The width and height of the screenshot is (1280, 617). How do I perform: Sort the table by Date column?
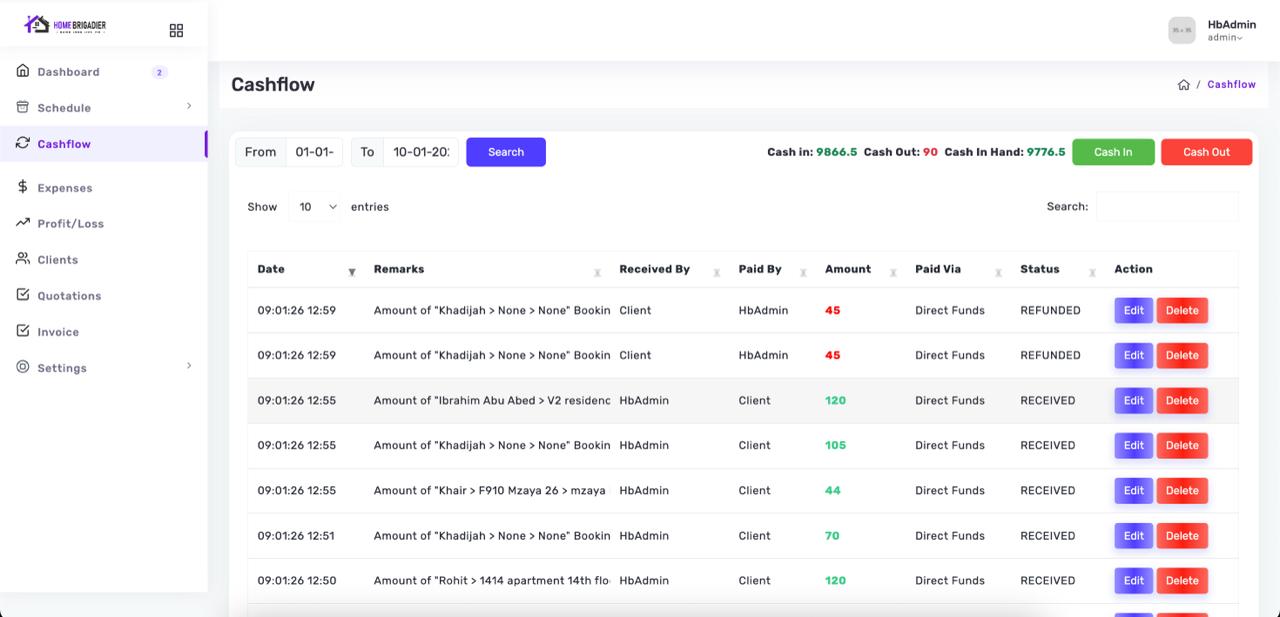[x=351, y=271]
